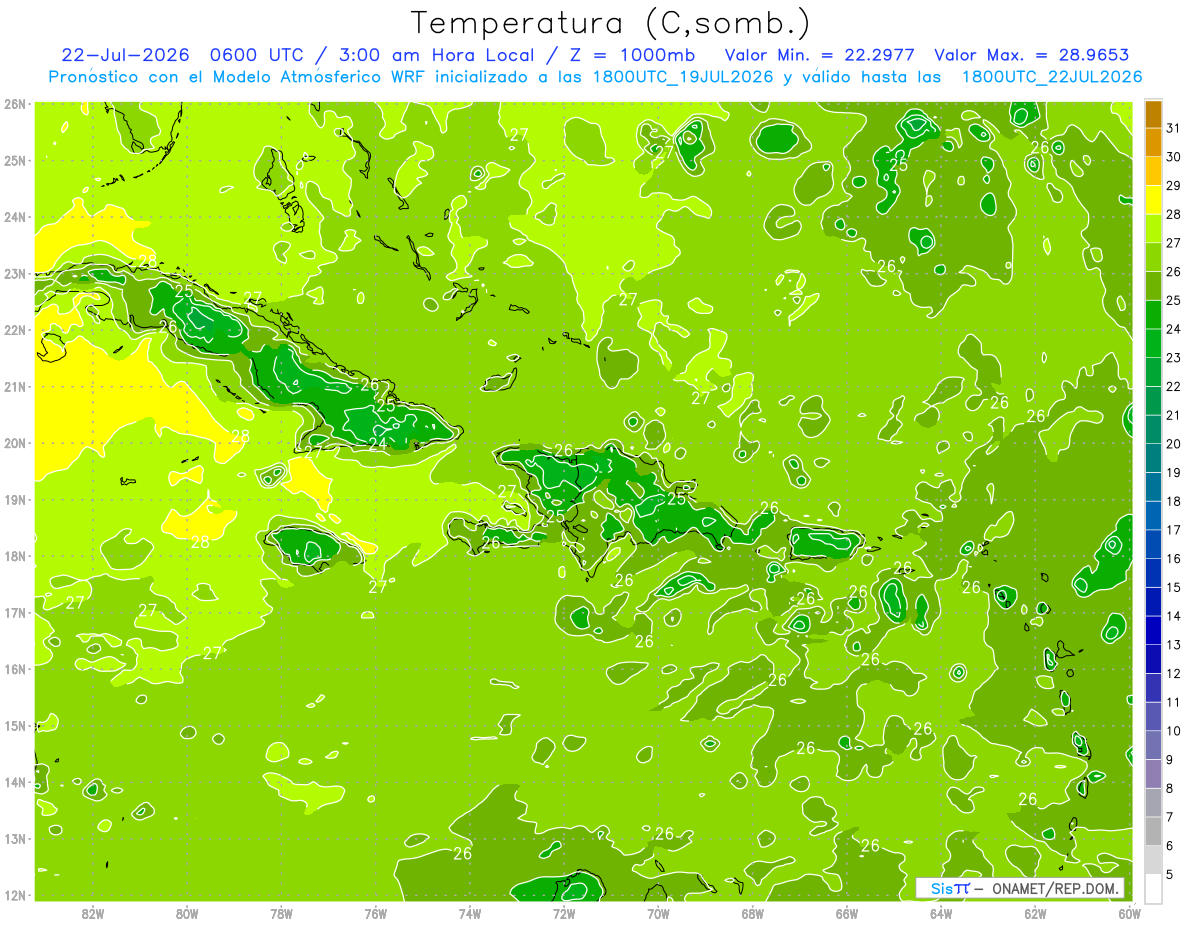Click the '17N' latitude axis label
This screenshot has height=927, width=1200.
pyautogui.click(x=14, y=612)
